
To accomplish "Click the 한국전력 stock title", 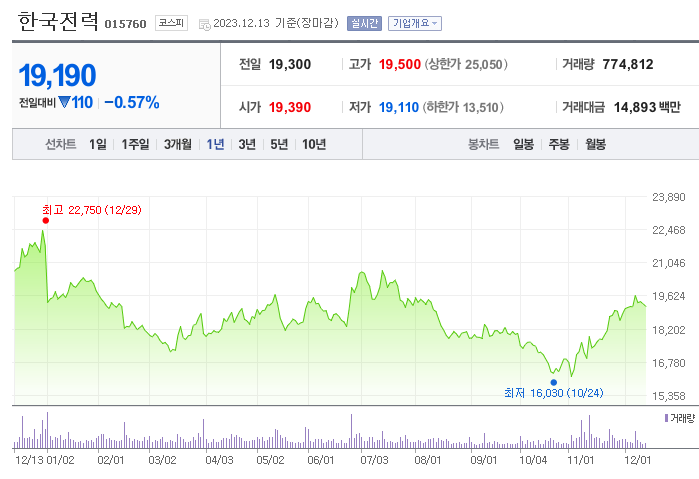I will click(58, 21).
